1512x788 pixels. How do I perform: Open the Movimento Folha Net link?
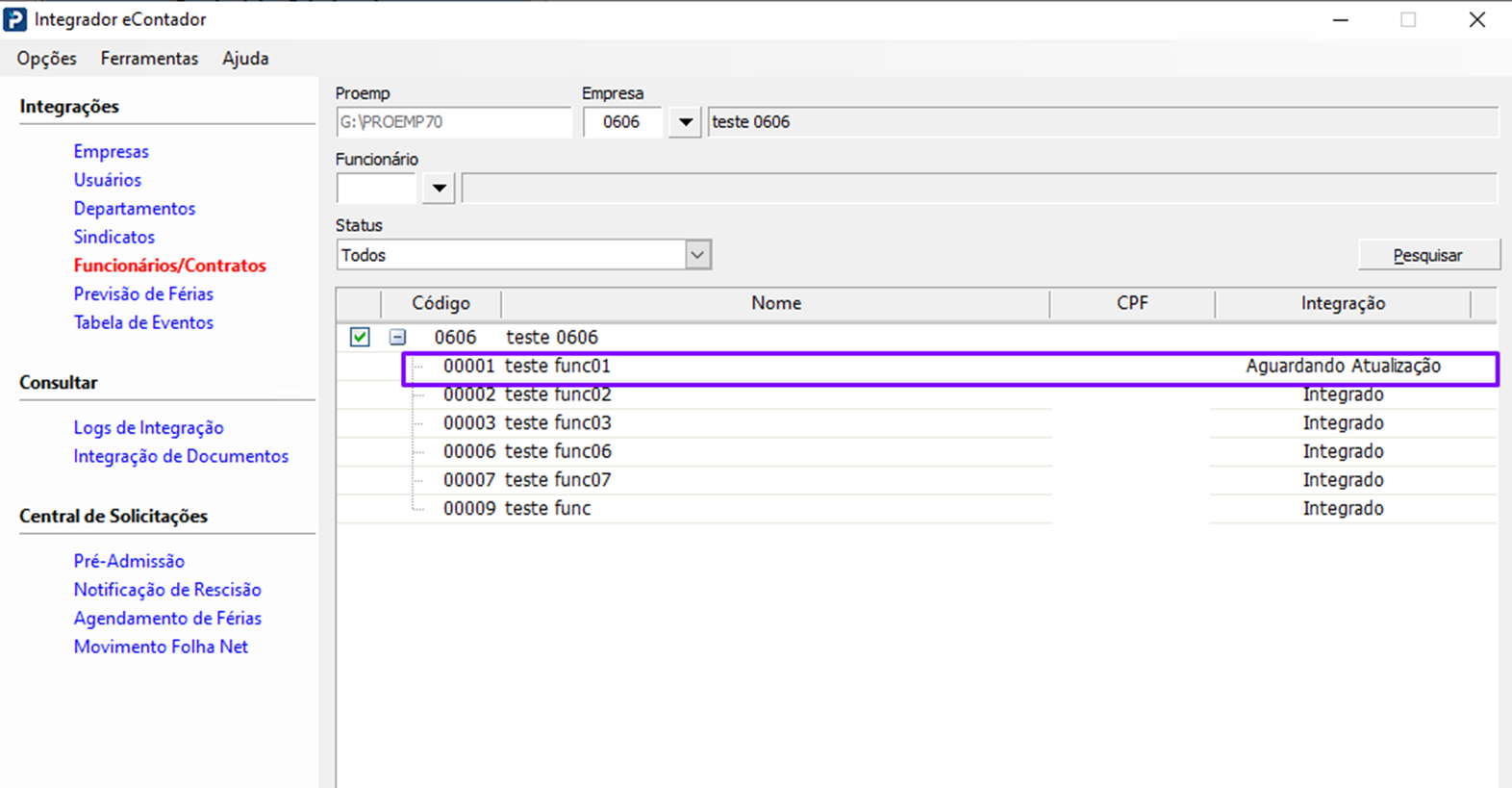pyautogui.click(x=161, y=647)
